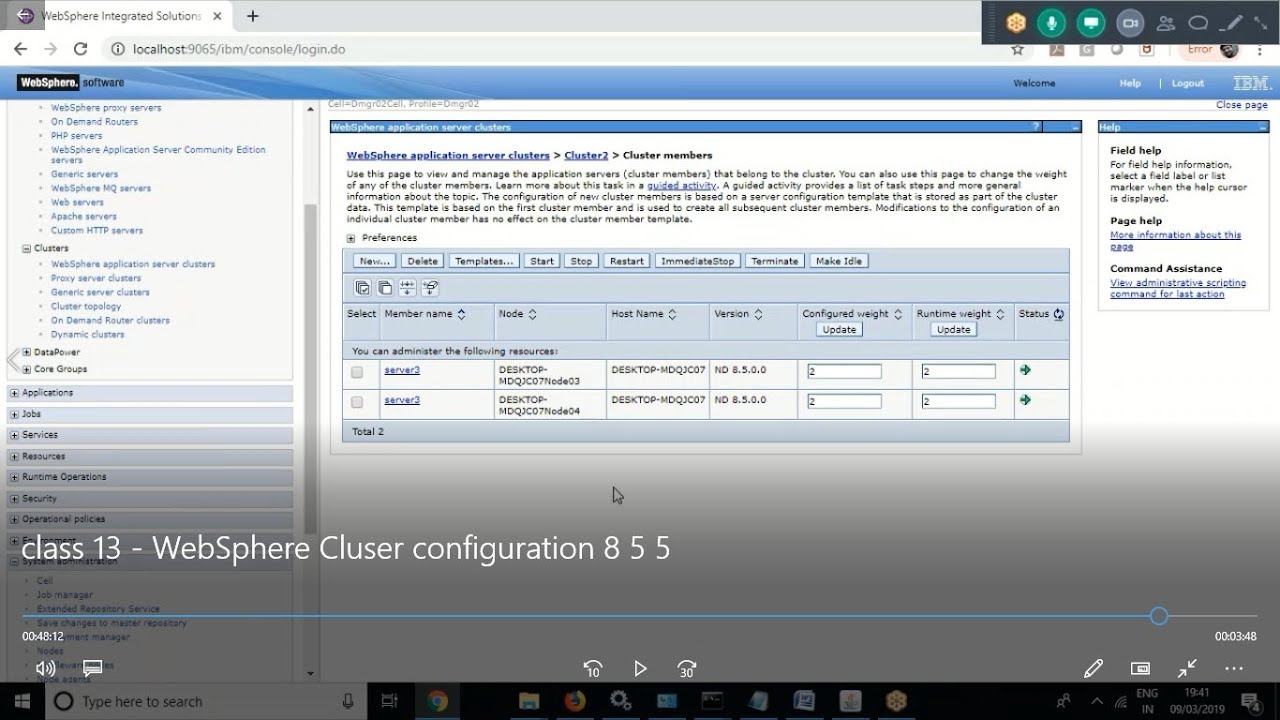Open File Explorer from the taskbar
The width and height of the screenshot is (1280, 720).
click(x=528, y=701)
